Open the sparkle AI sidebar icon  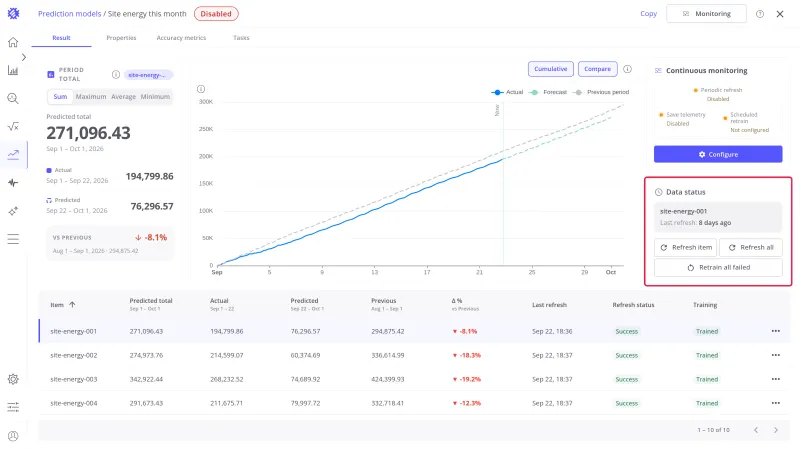click(x=13, y=211)
